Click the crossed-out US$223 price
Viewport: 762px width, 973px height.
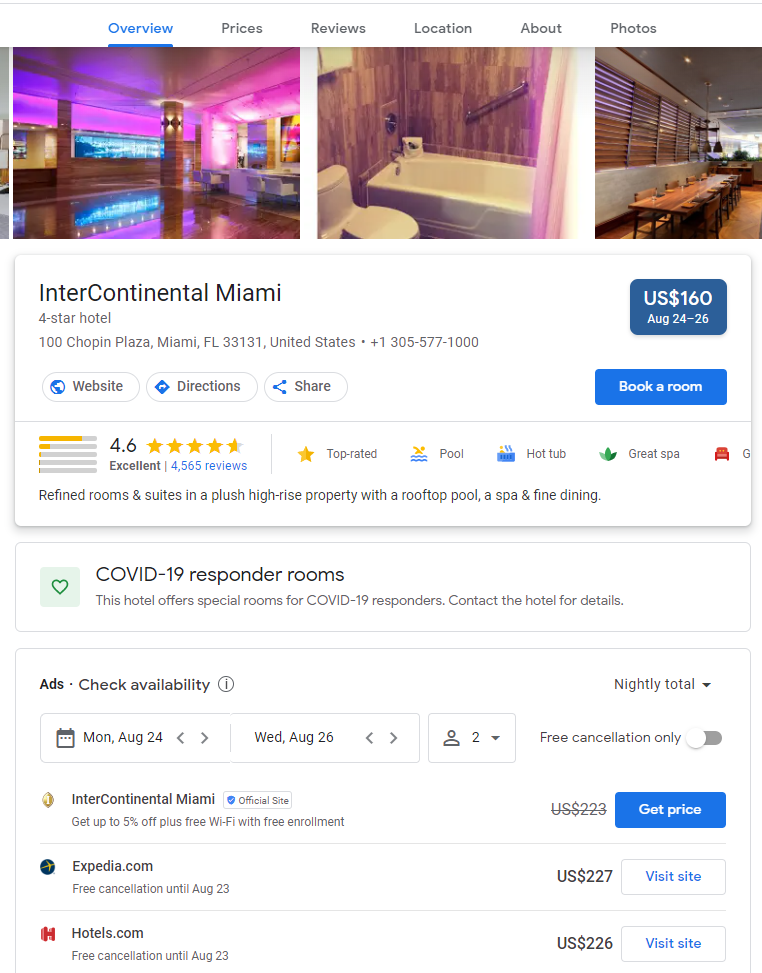[578, 809]
